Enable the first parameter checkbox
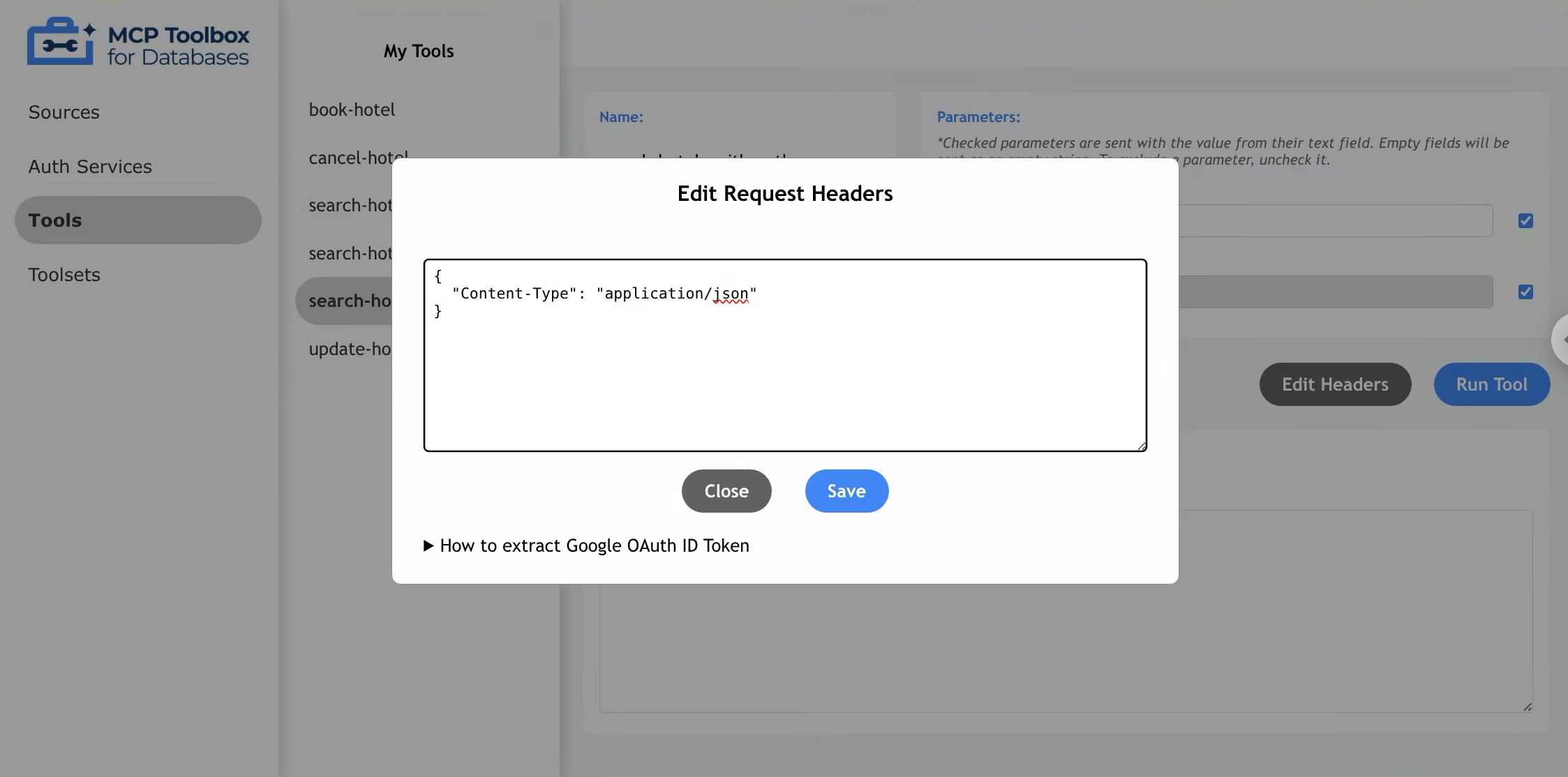Image resolution: width=1568 pixels, height=777 pixels. pyautogui.click(x=1525, y=220)
